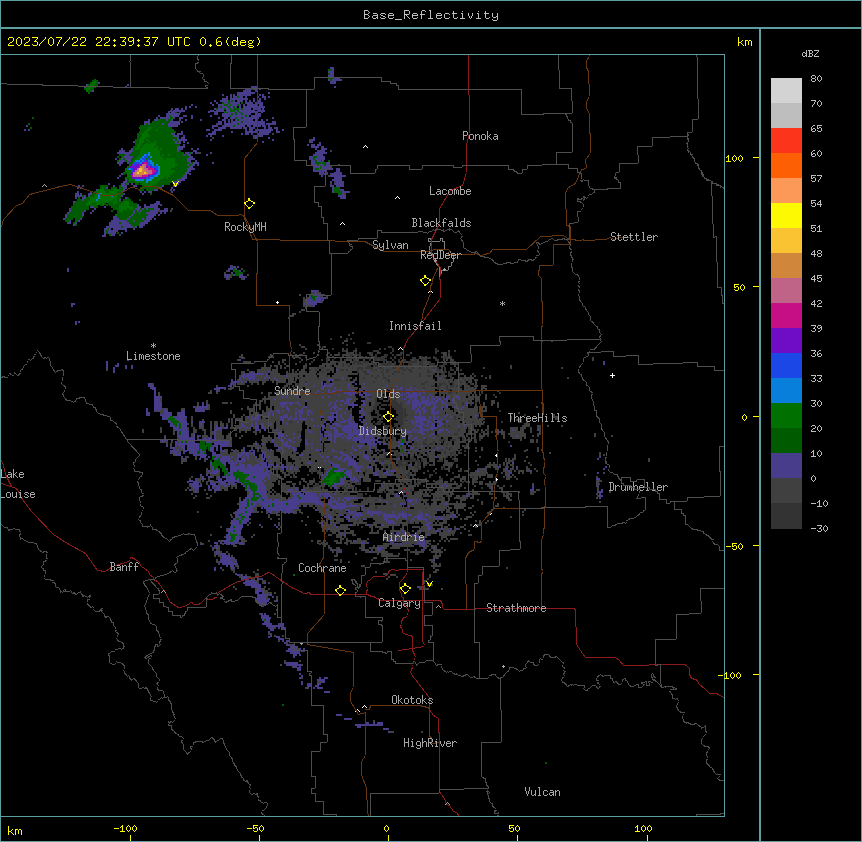The width and height of the screenshot is (862, 842).
Task: Click the Stettler city label
Action: [634, 237]
